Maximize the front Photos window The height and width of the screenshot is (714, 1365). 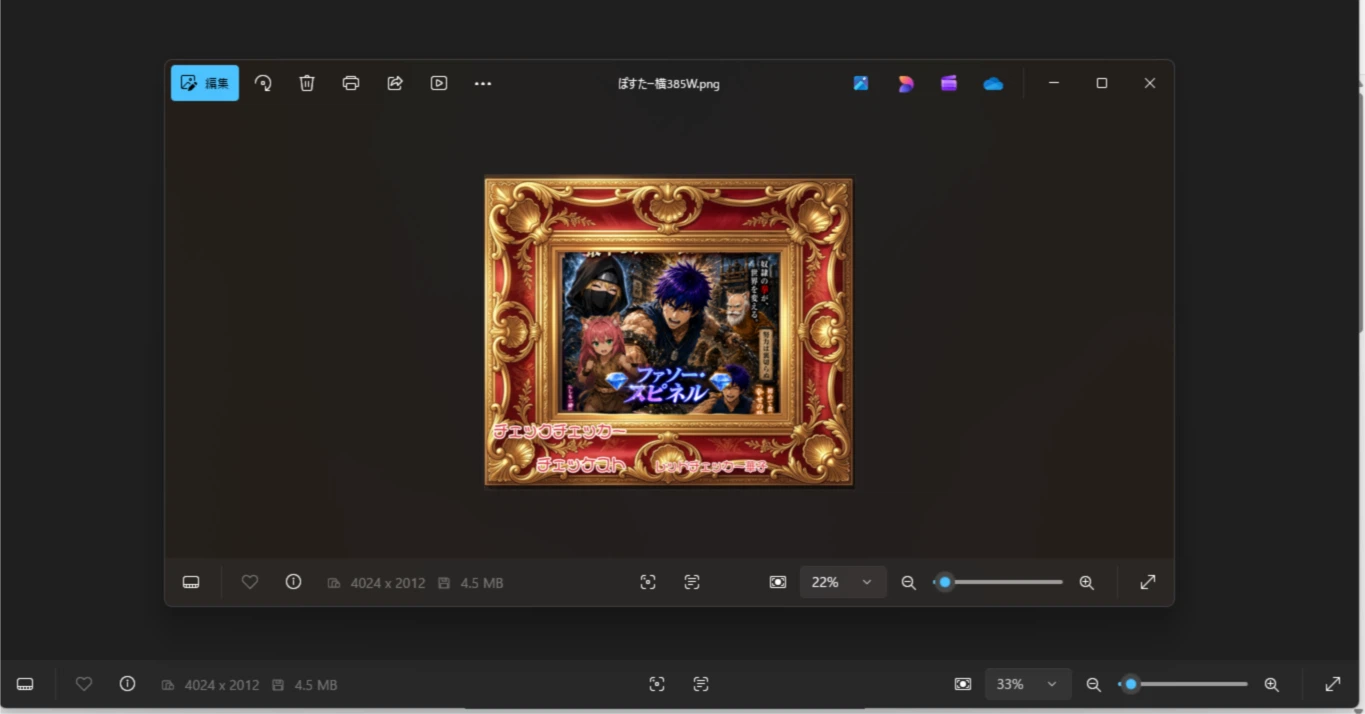coord(1102,83)
